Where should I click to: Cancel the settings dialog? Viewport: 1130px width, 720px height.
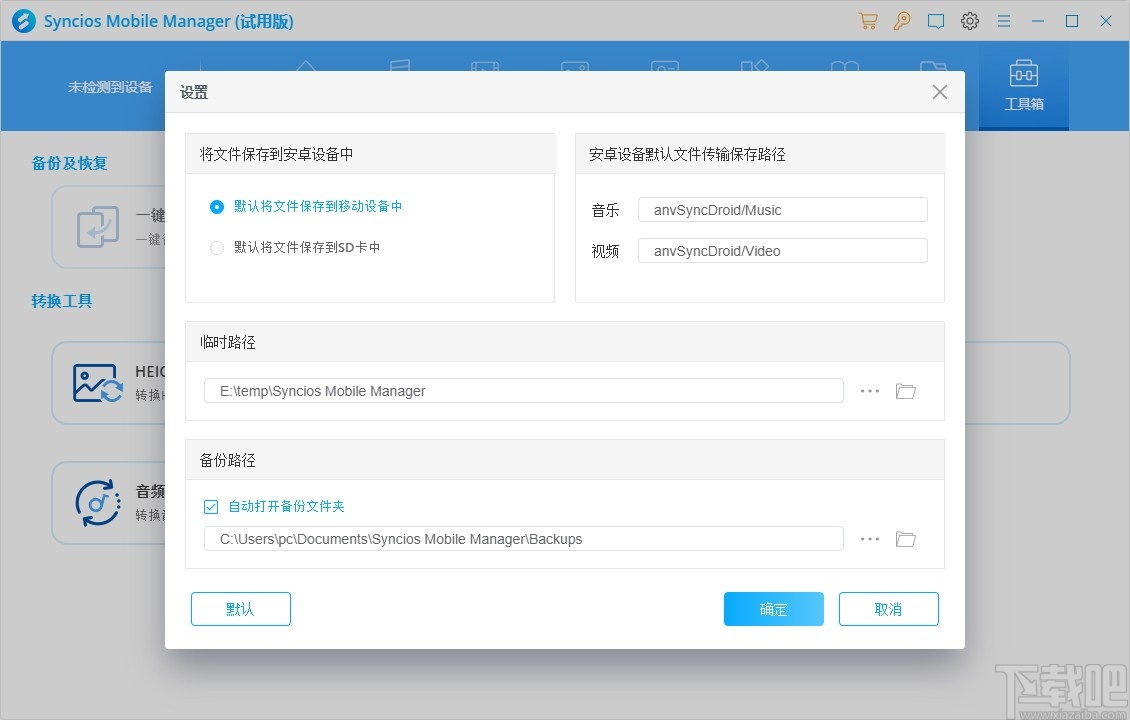pyautogui.click(x=888, y=608)
